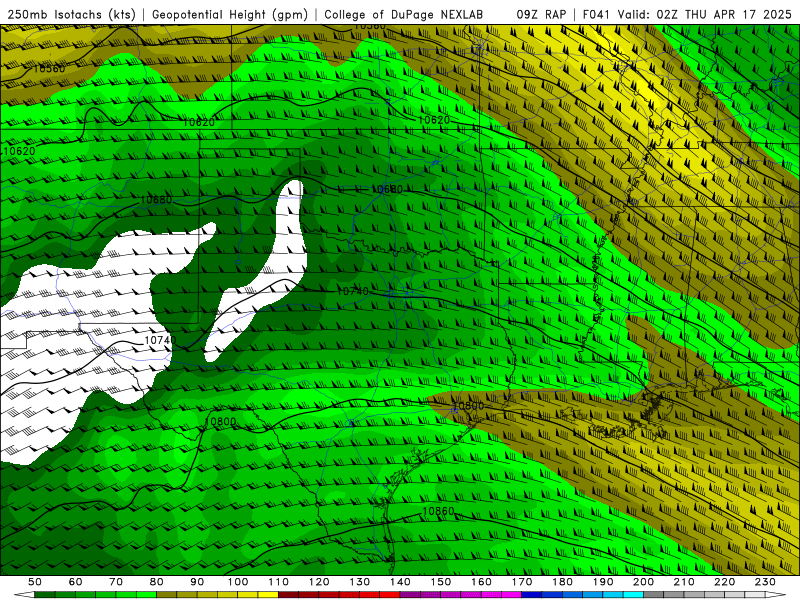Click the 210 label on the color bar
The image size is (800, 600).
click(685, 582)
